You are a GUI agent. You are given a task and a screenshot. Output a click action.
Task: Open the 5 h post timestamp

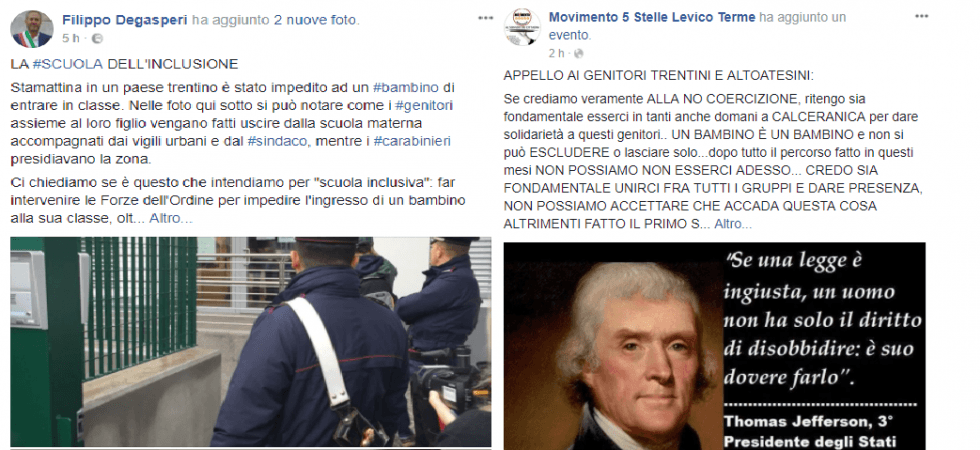(x=71, y=38)
